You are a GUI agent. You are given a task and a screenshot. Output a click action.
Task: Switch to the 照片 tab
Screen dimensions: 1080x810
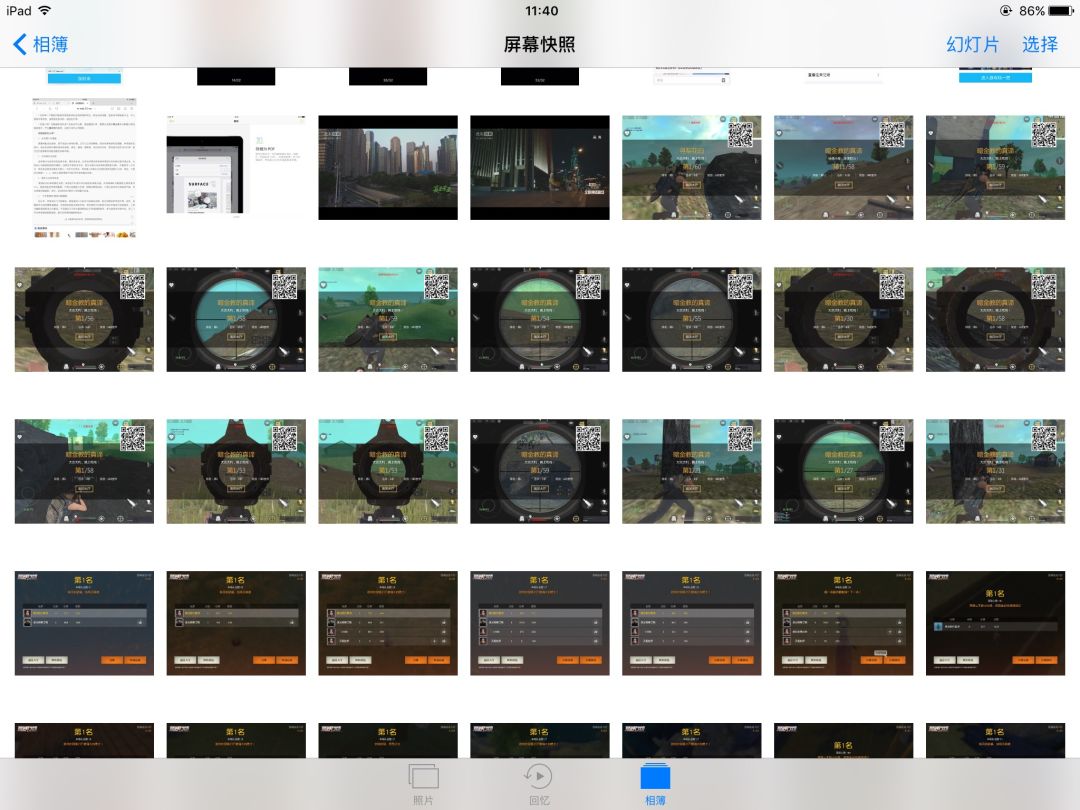pyautogui.click(x=423, y=785)
